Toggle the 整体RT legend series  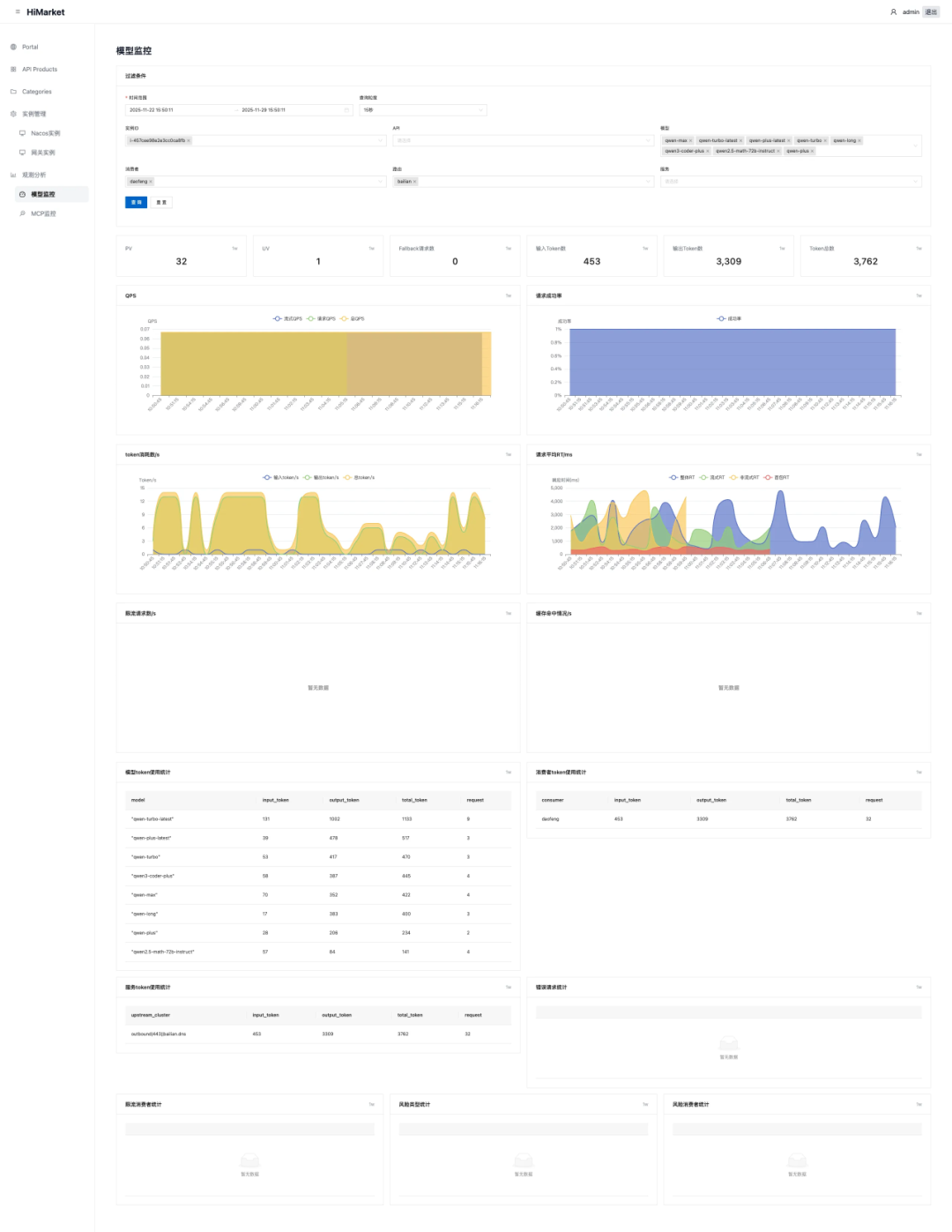click(x=682, y=477)
